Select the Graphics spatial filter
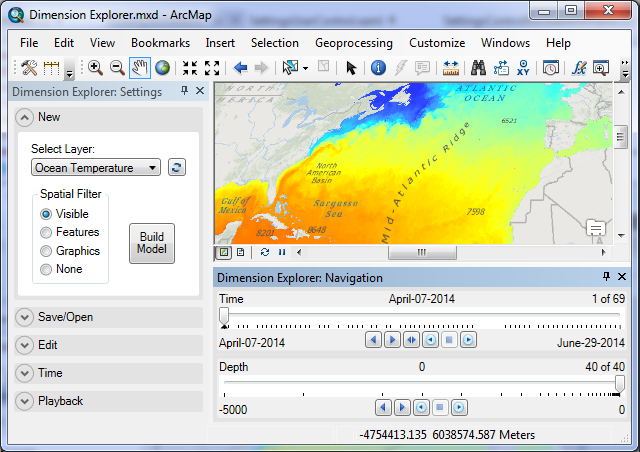Viewport: 640px width, 452px height. (x=46, y=251)
